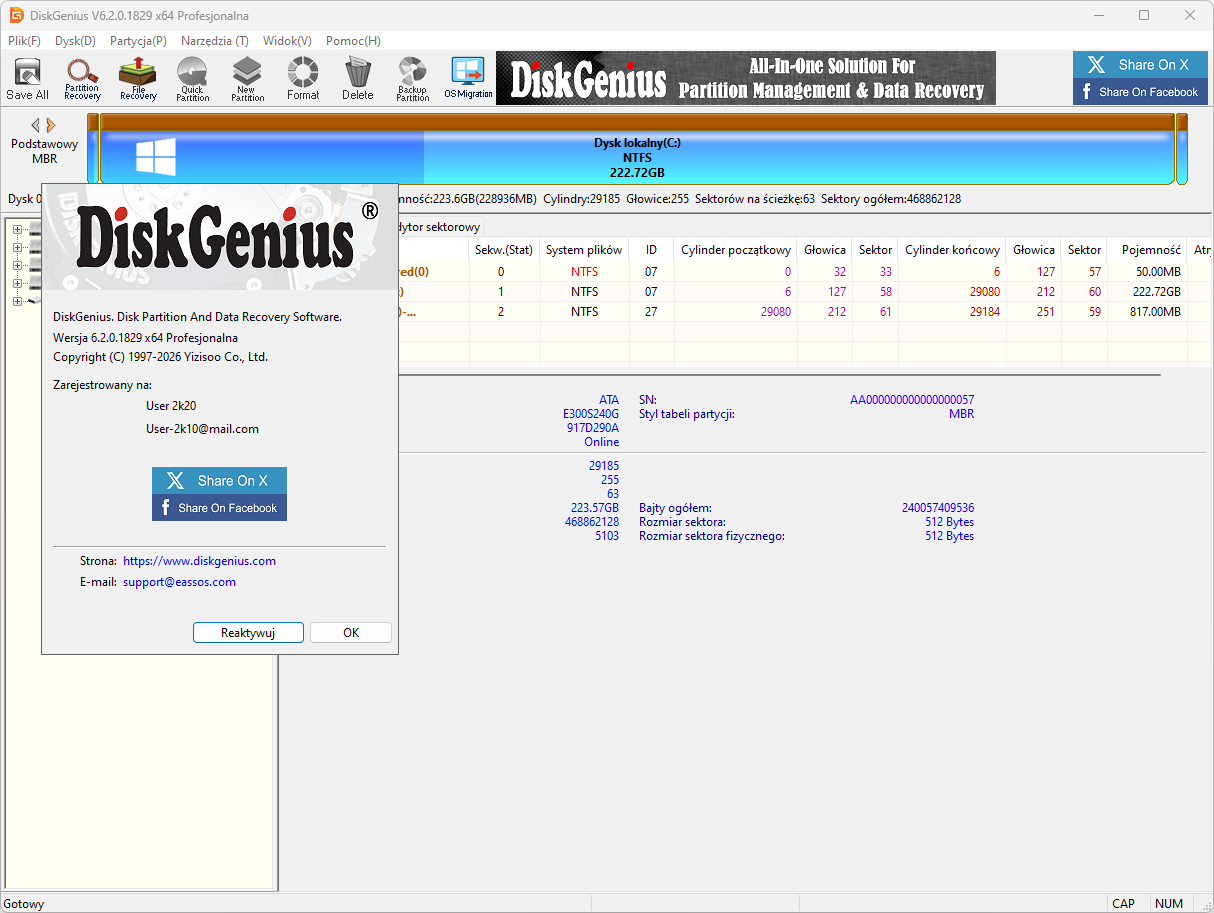Click the NUM indicator in the status bar
The width and height of the screenshot is (1214, 913).
coord(1168,903)
